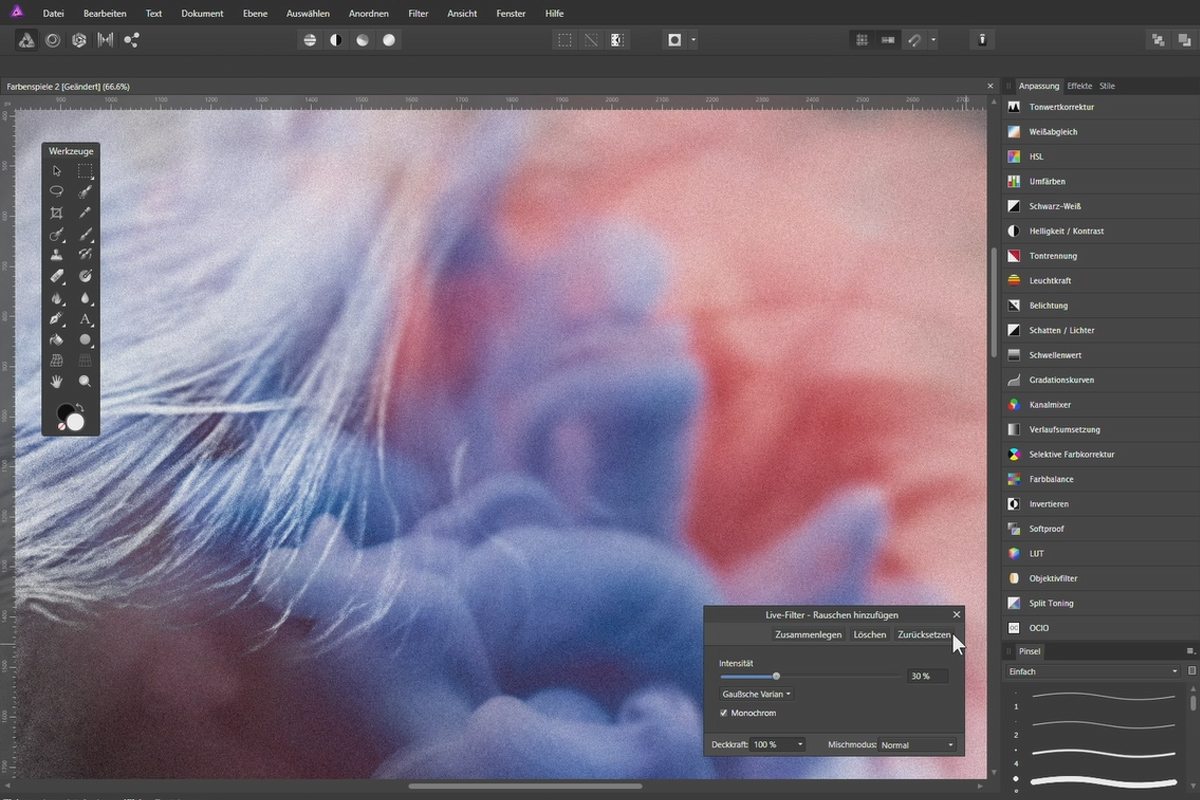The width and height of the screenshot is (1200, 800).
Task: Open the Export Persona
Action: [131, 40]
